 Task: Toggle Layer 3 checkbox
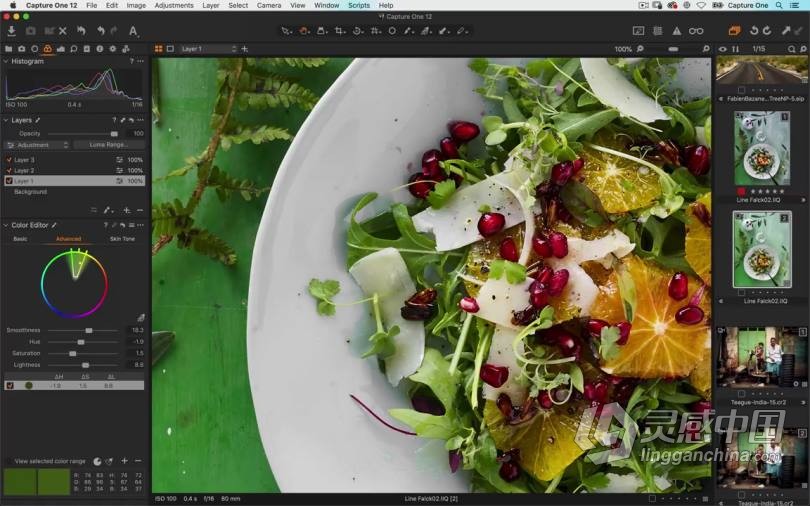point(9,160)
